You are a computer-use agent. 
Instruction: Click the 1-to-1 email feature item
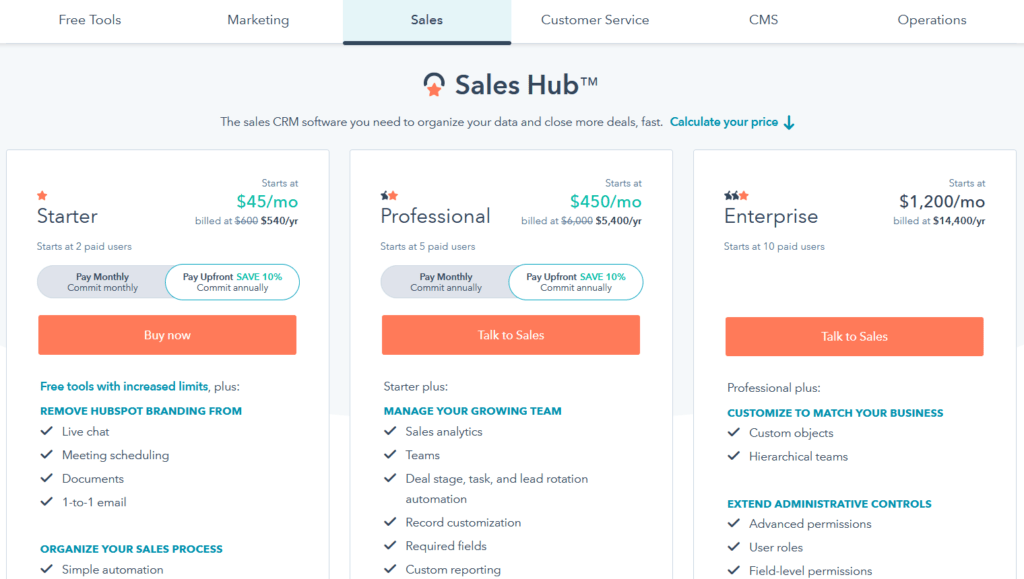(x=94, y=502)
